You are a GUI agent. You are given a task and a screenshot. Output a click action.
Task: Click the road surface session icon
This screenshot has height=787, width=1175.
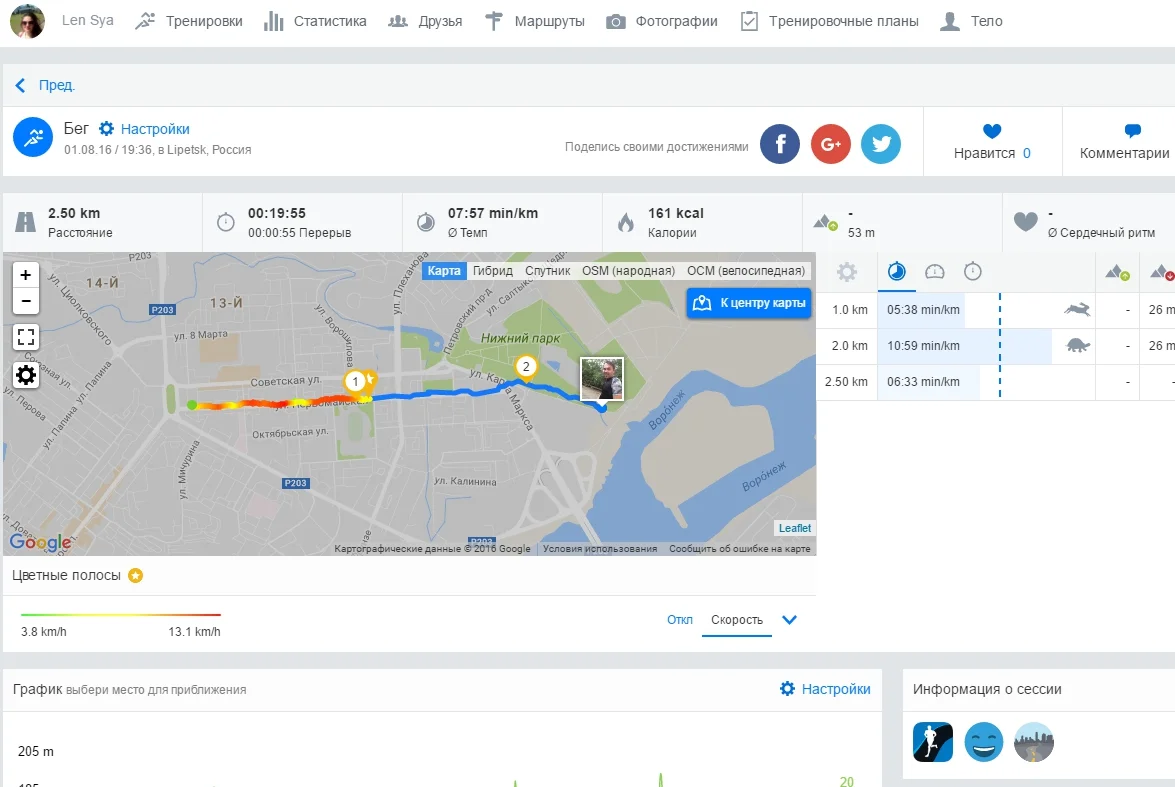click(1034, 742)
